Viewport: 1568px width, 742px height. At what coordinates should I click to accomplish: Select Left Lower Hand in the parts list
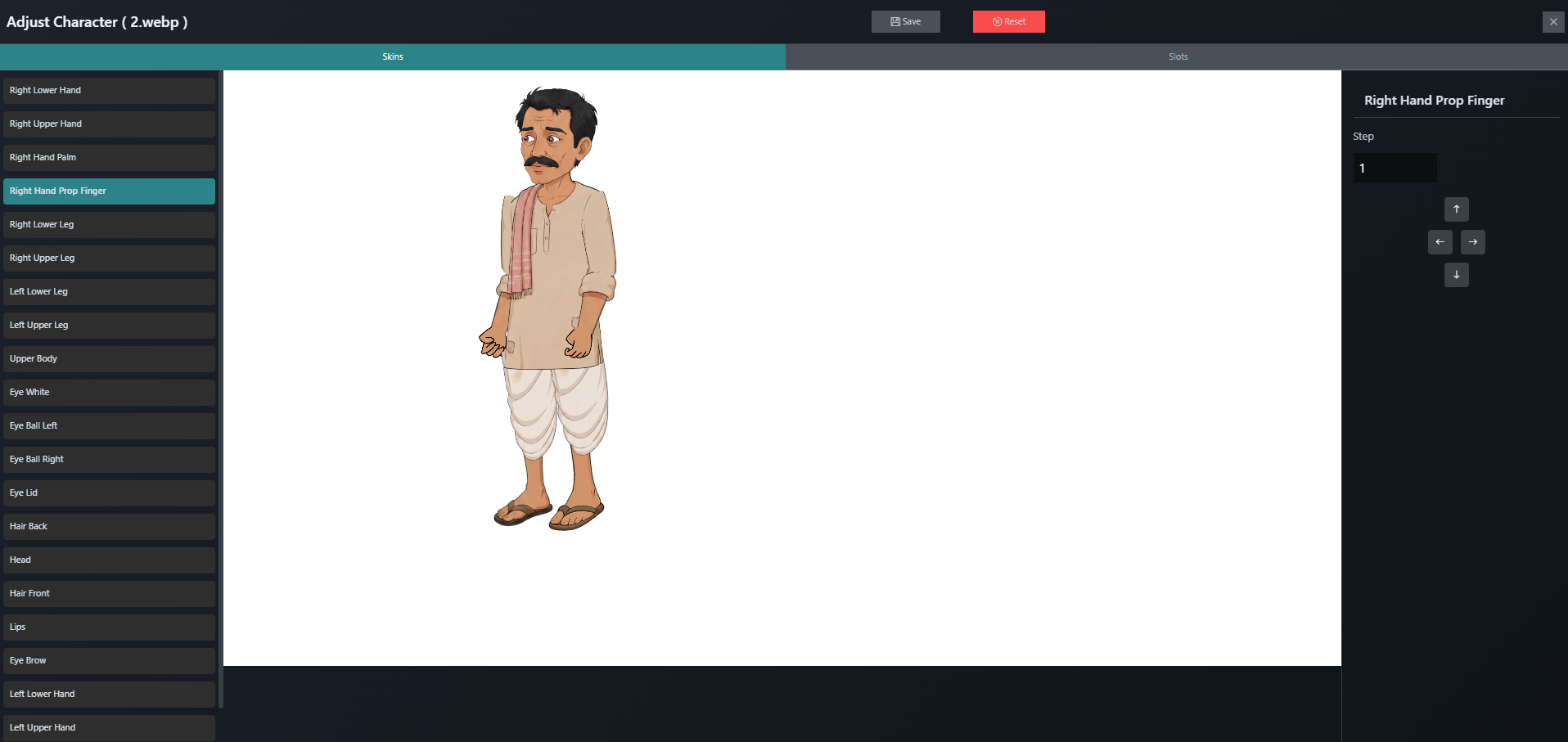(109, 695)
